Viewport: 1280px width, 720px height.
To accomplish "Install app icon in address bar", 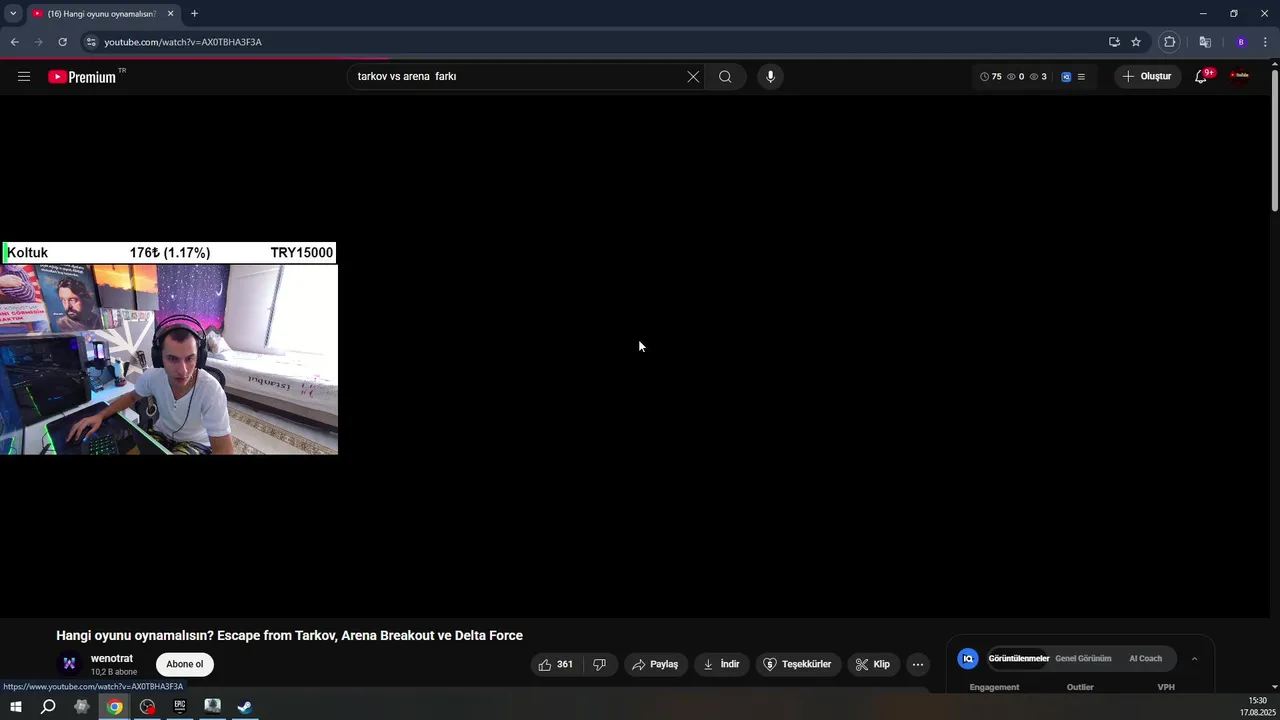I will click(x=1114, y=42).
